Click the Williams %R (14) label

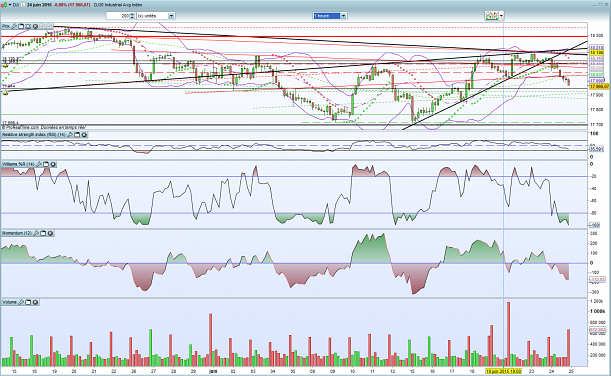click(18, 164)
